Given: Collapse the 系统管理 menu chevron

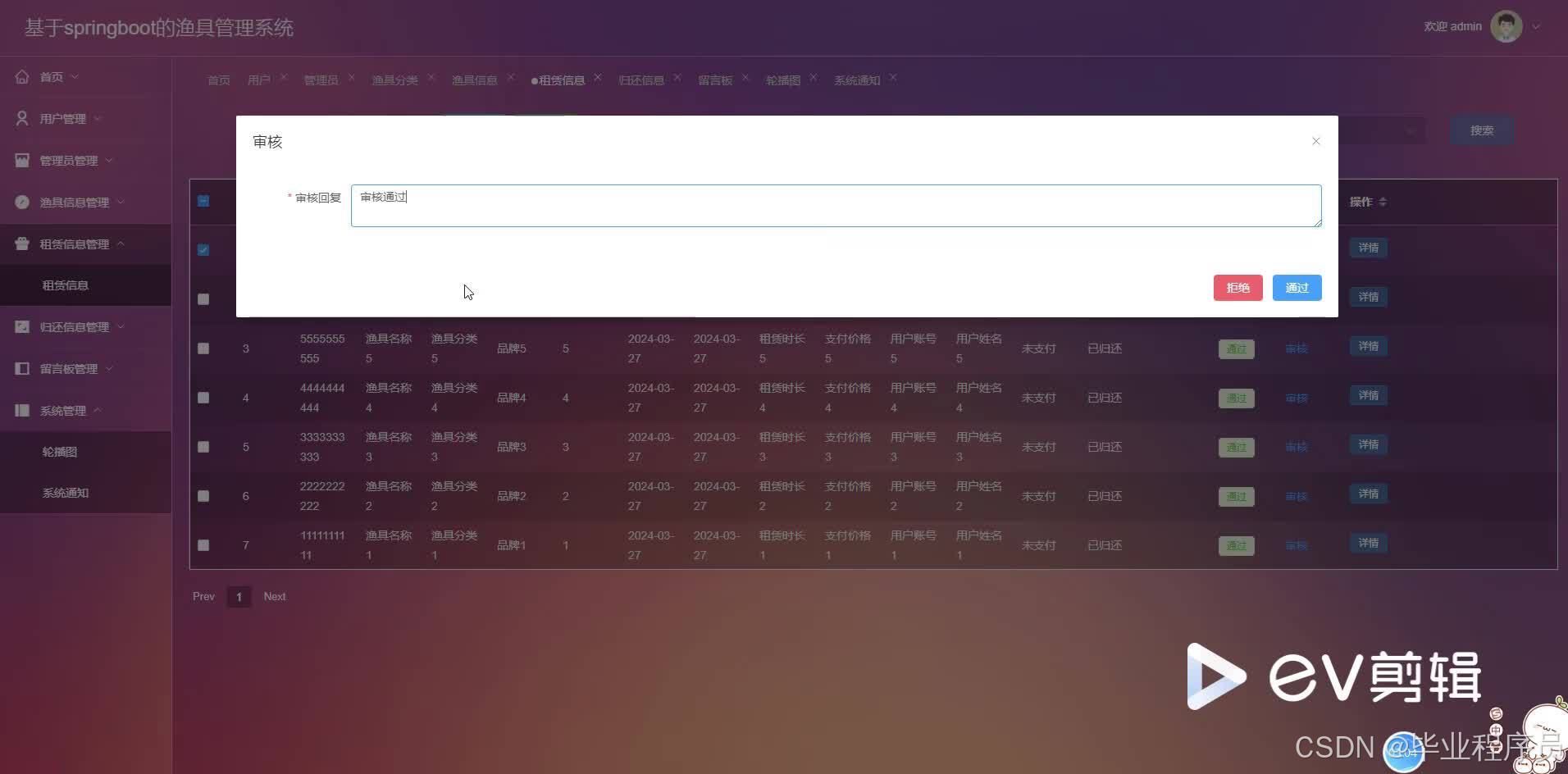Looking at the screenshot, I should 98,410.
